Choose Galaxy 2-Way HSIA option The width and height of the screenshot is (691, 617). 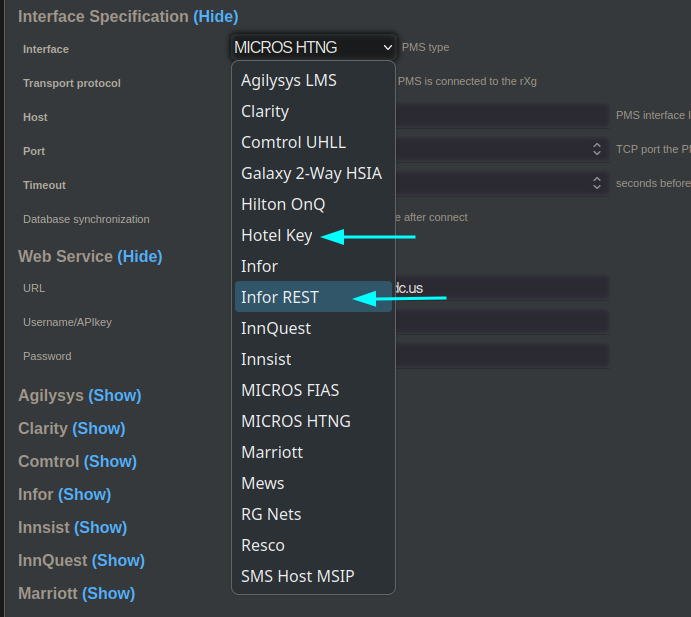coord(313,173)
